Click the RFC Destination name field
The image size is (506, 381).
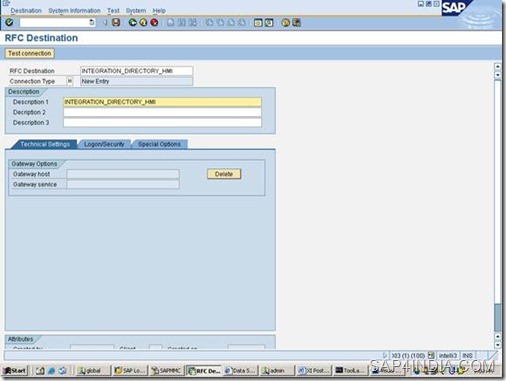coord(136,71)
